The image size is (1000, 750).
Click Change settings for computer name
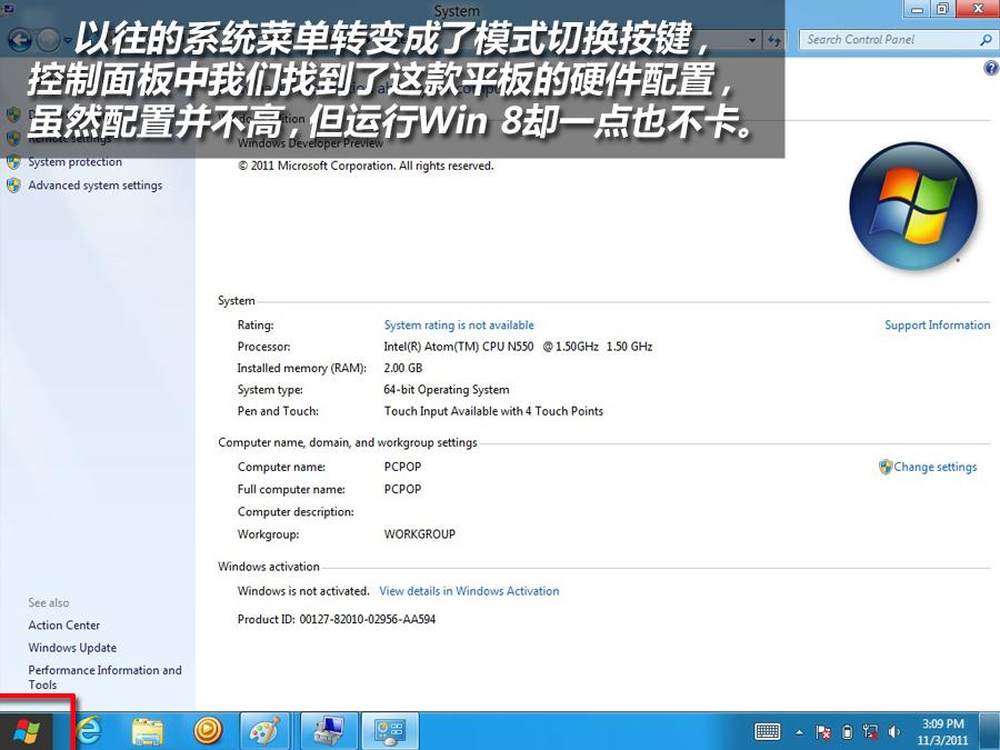[934, 467]
